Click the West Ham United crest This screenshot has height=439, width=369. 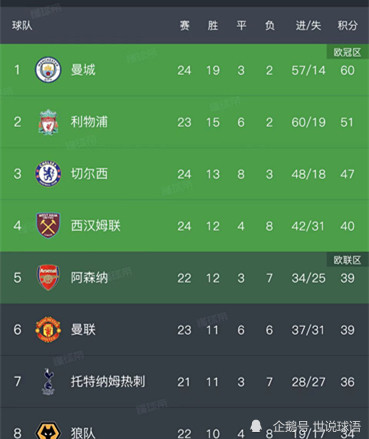pos(48,226)
